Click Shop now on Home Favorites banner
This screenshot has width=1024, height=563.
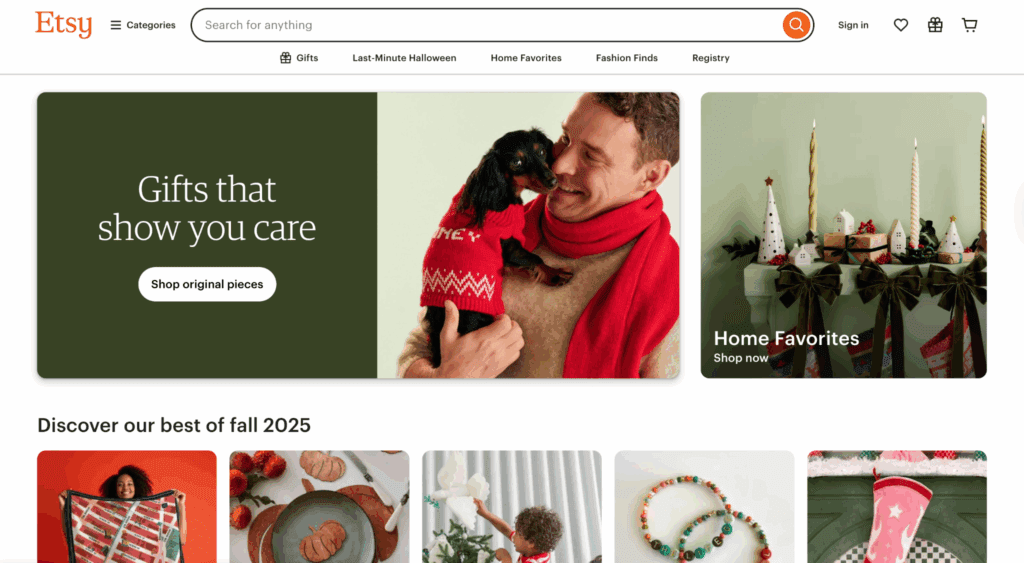pyautogui.click(x=741, y=358)
